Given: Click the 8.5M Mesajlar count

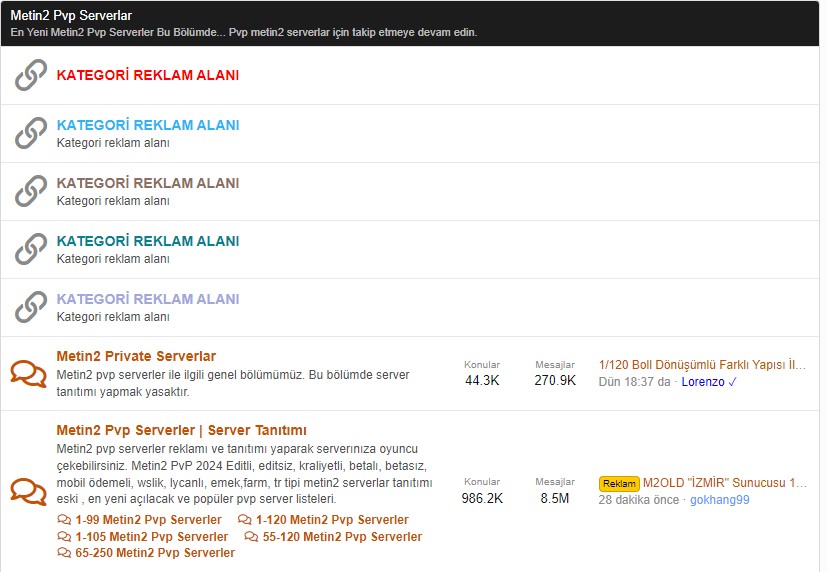Looking at the screenshot, I should point(555,498).
